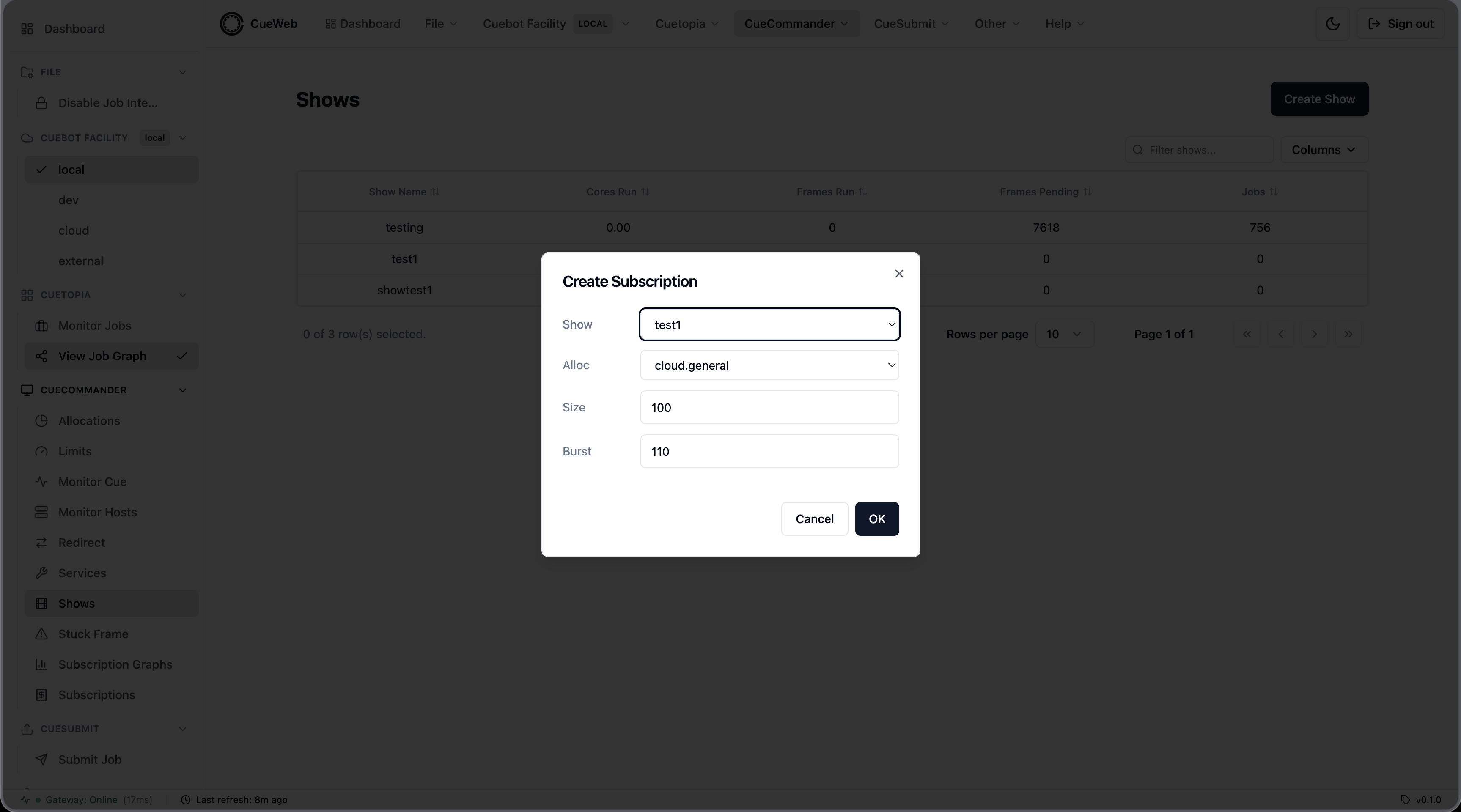The height and width of the screenshot is (812, 1461).
Task: Open Subscriptions in the sidebar
Action: (x=111, y=695)
